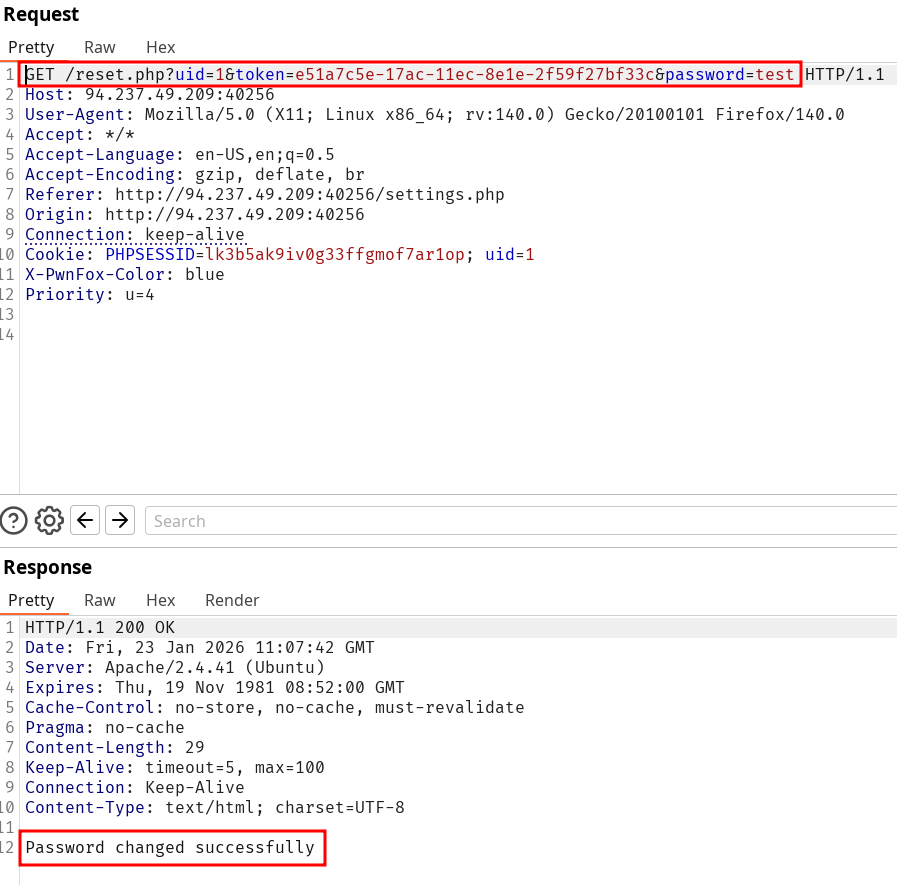Show the Response in Raw view

click(99, 600)
